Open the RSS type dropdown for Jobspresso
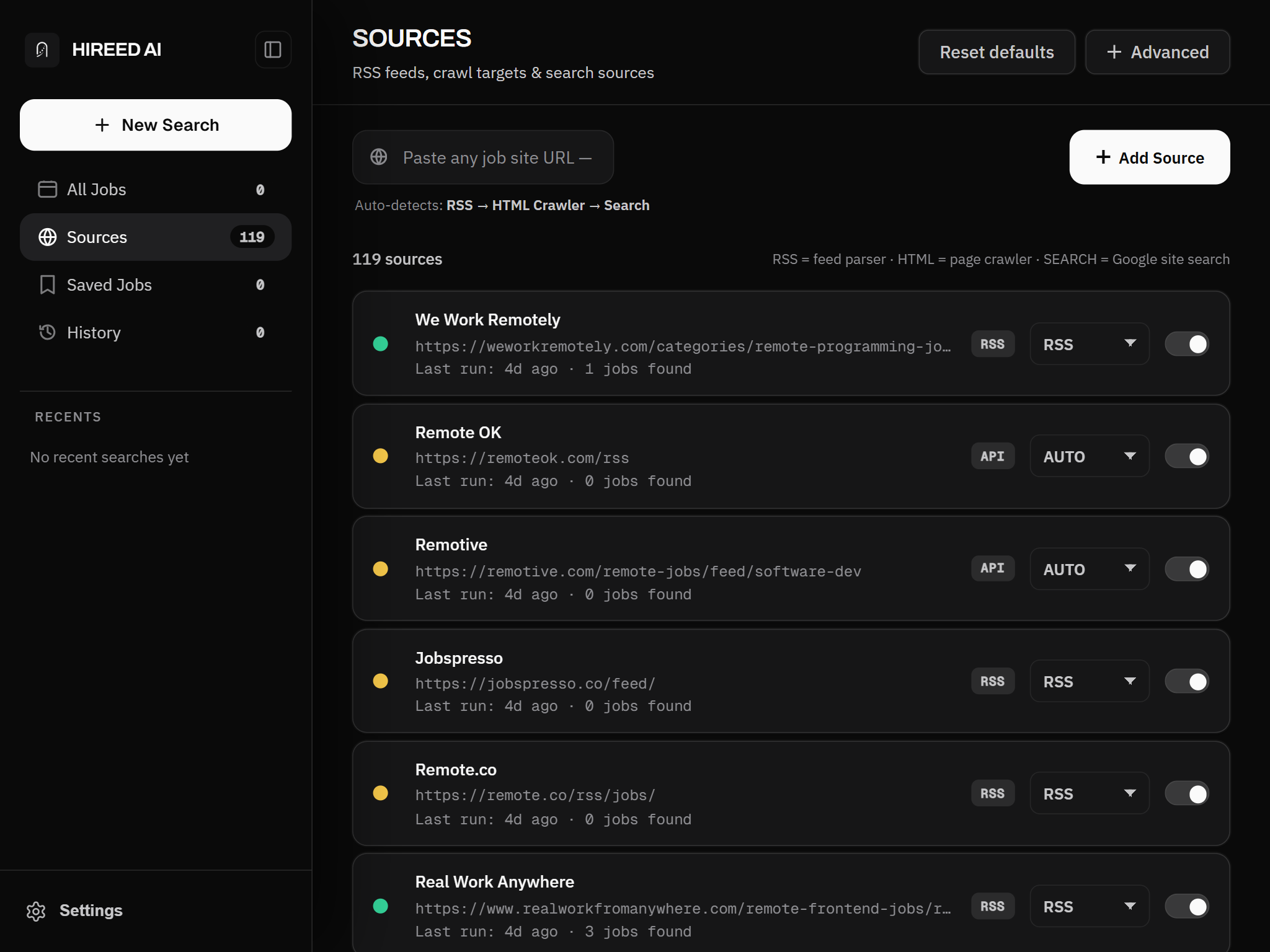Image resolution: width=1270 pixels, height=952 pixels. tap(1090, 681)
